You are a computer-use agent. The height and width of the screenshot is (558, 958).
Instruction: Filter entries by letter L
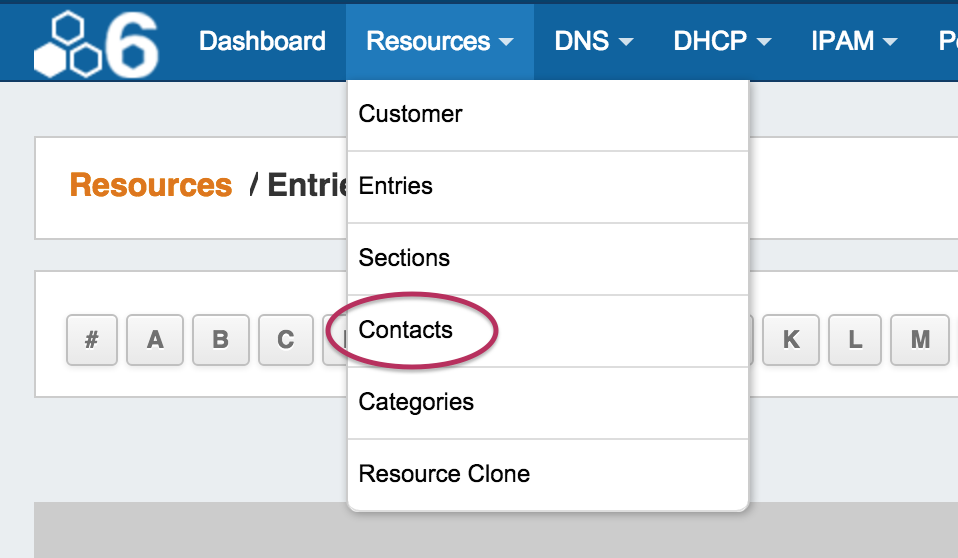click(856, 340)
